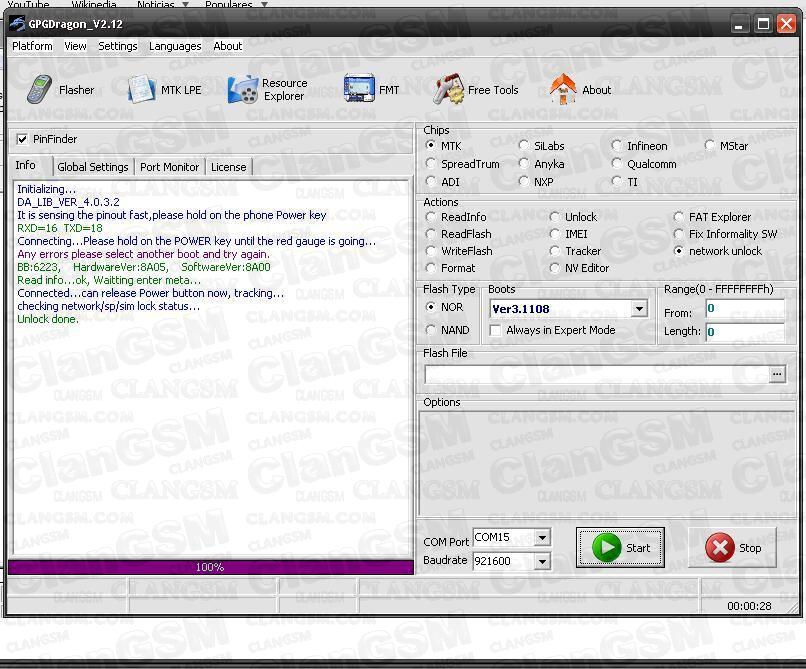Screen dimensions: 806x669
Task: Click the 'RXD=16 TXD=18' log line
Action: 60,228
